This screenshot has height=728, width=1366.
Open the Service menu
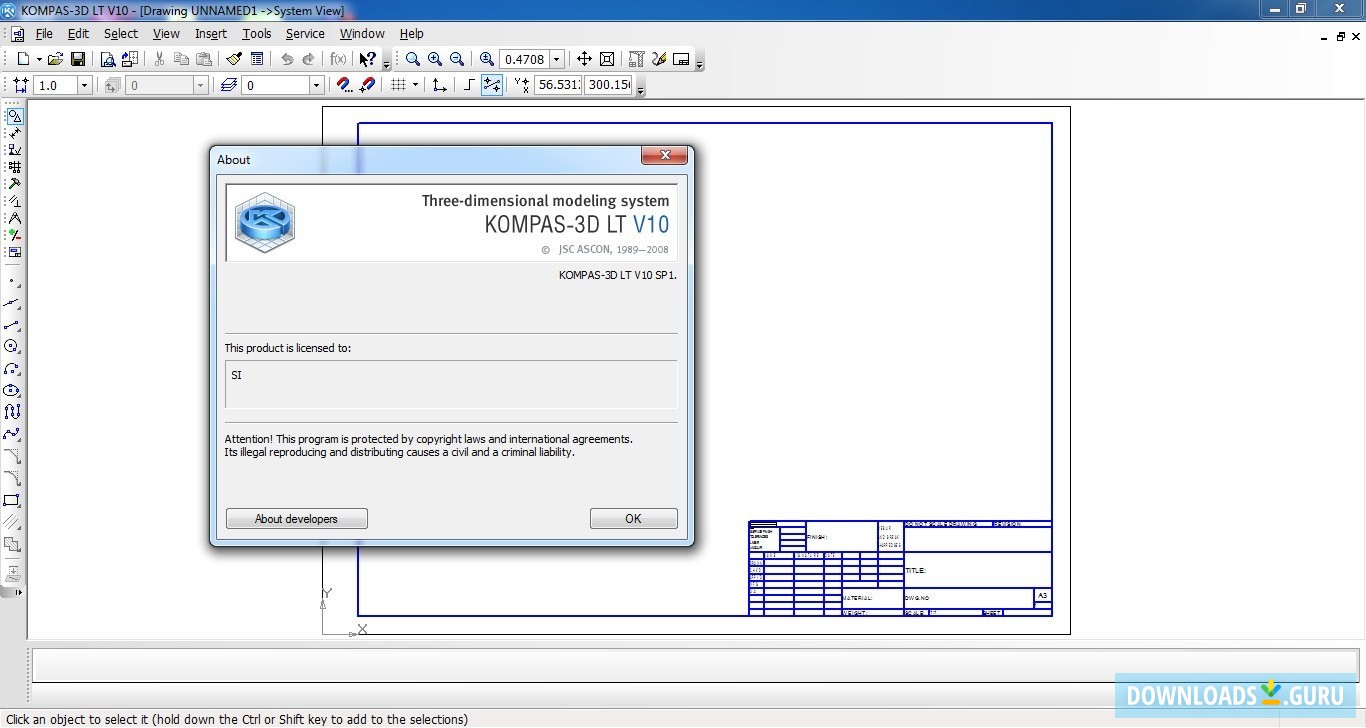[305, 33]
